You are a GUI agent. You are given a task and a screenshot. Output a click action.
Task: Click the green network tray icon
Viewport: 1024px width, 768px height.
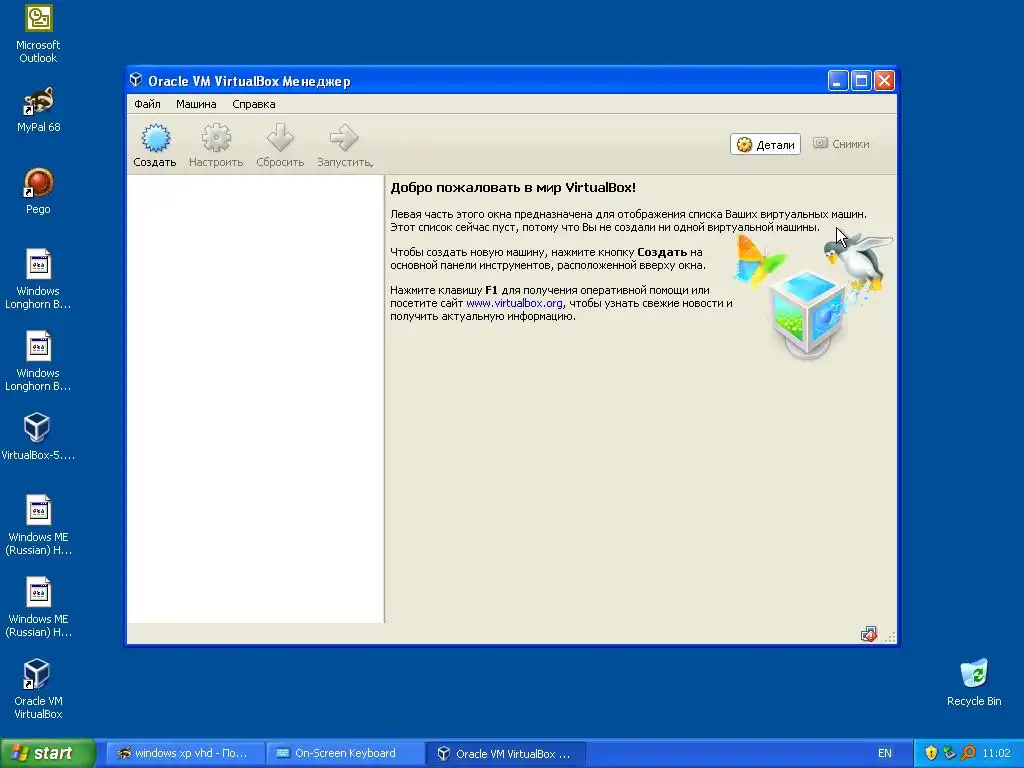point(949,753)
